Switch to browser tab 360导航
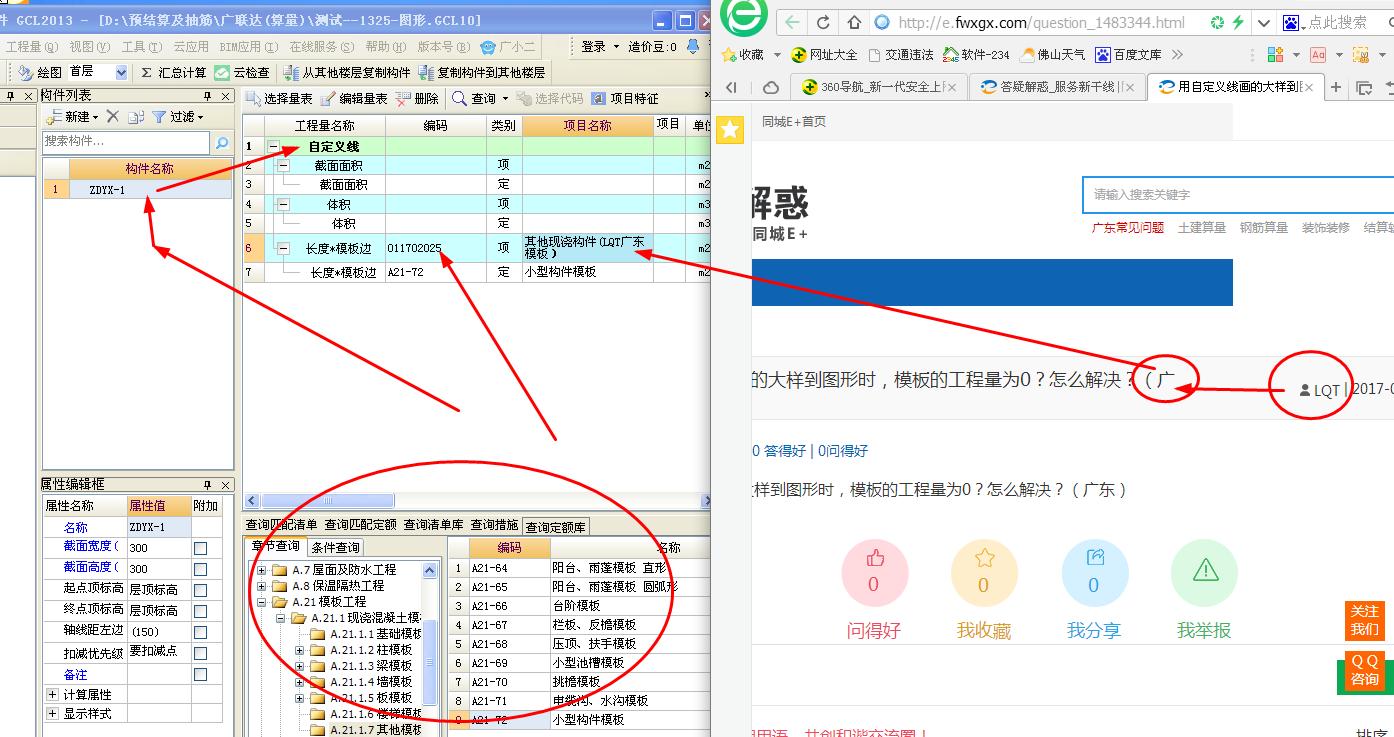Image resolution: width=1394 pixels, height=737 pixels. [x=880, y=87]
